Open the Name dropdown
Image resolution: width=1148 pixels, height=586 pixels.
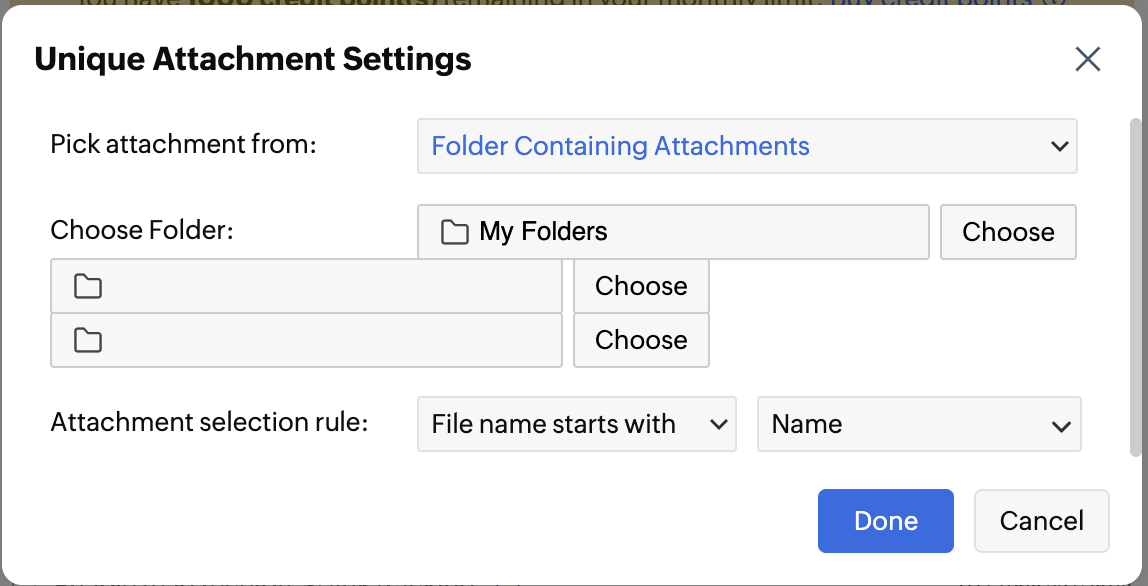point(918,424)
